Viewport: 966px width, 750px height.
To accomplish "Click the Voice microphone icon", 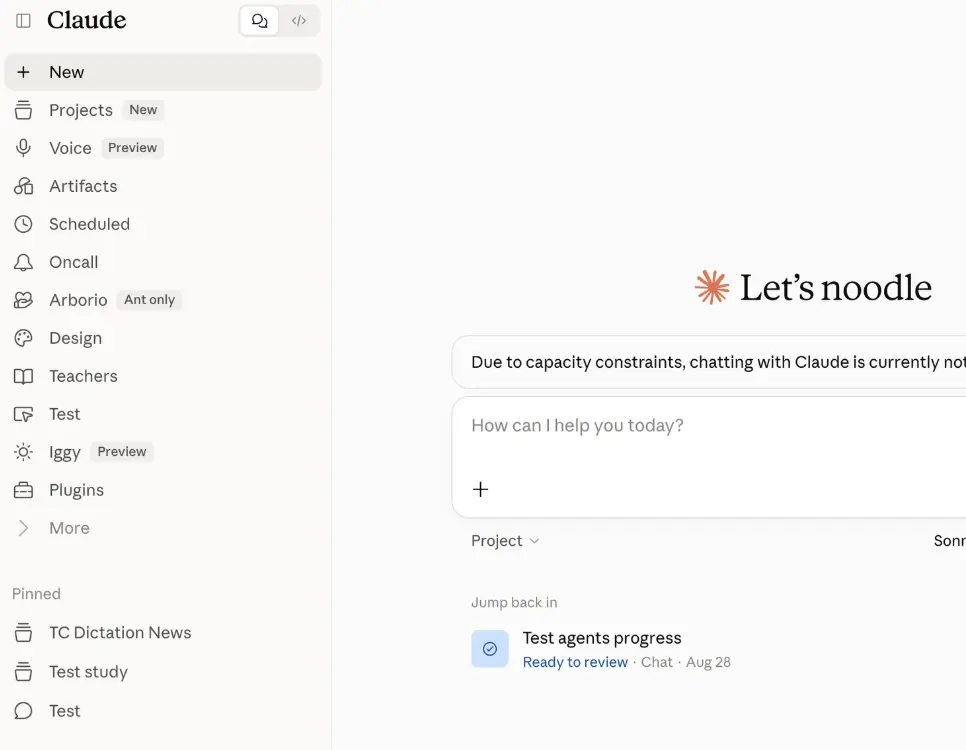I will (x=23, y=148).
